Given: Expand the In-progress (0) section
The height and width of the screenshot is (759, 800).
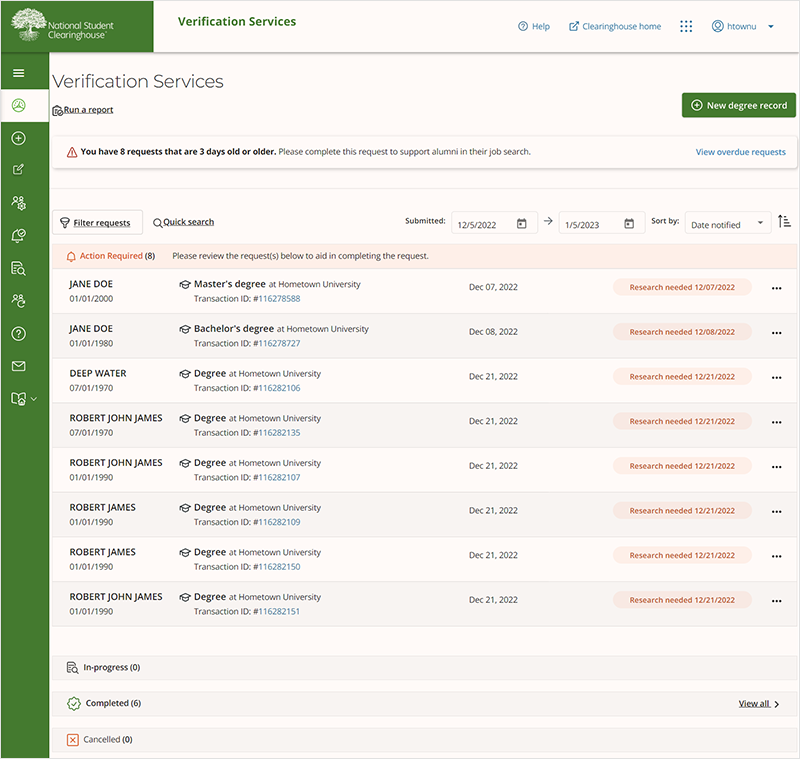Looking at the screenshot, I should (423, 668).
